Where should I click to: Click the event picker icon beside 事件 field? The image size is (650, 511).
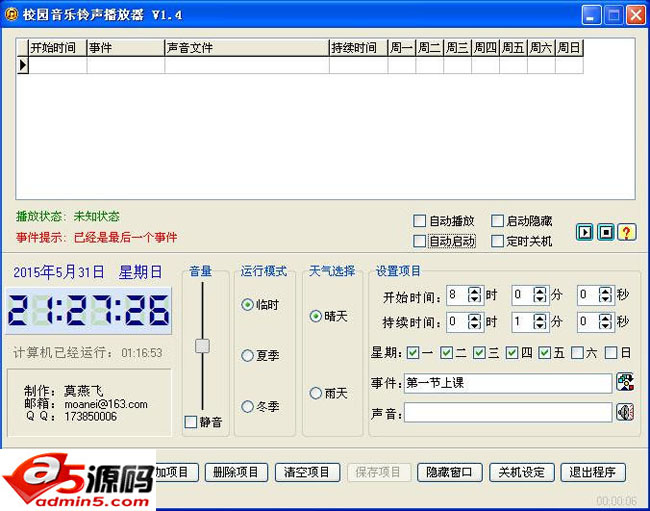pos(625,382)
